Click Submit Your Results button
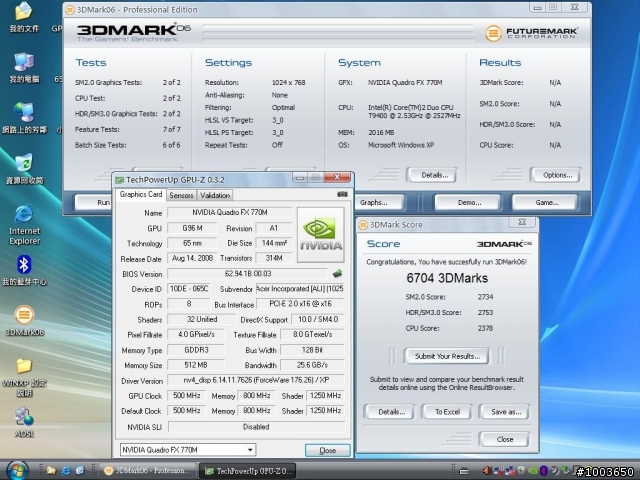The image size is (640, 480). [447, 356]
